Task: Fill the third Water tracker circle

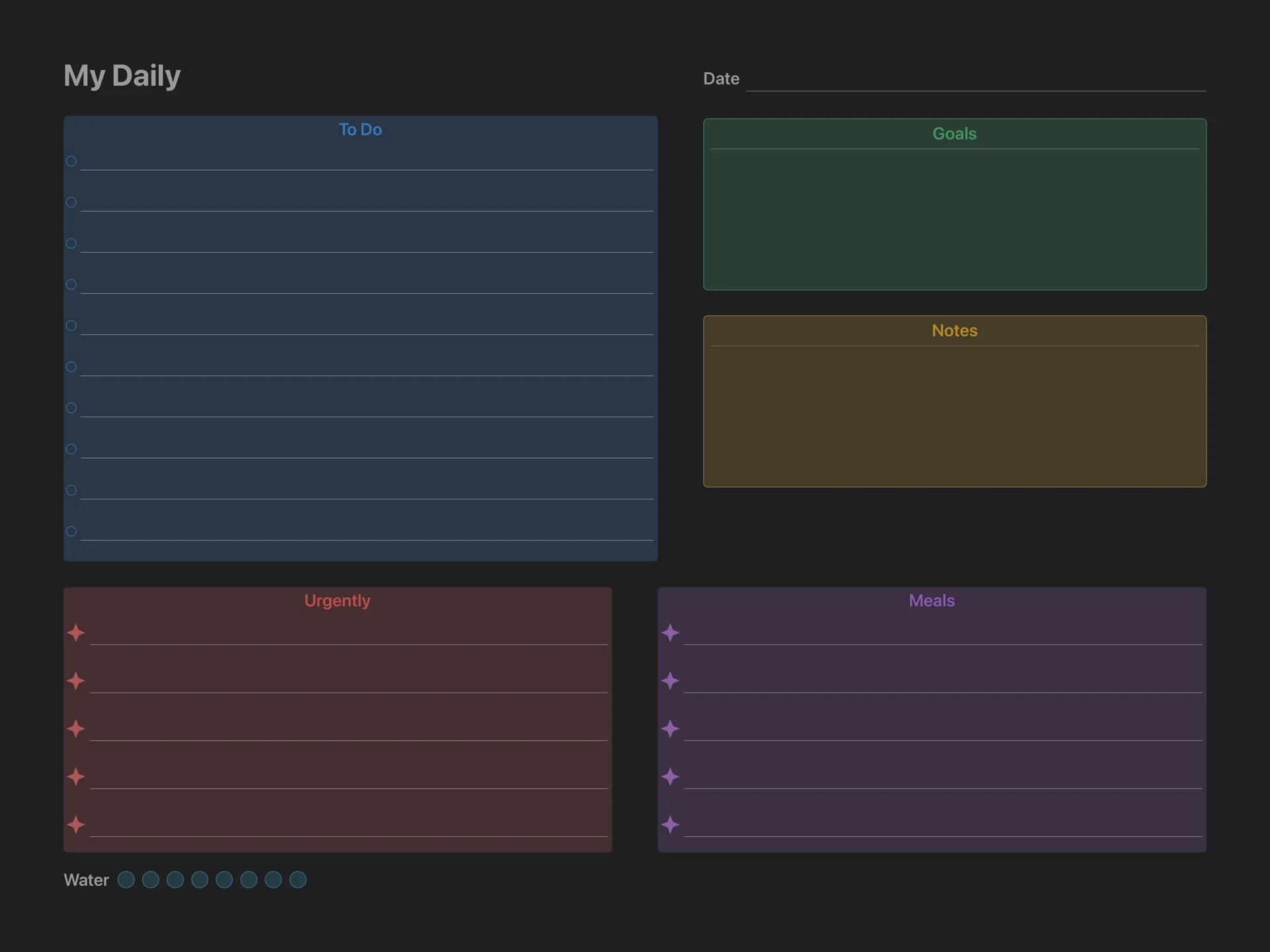Action: pos(175,879)
